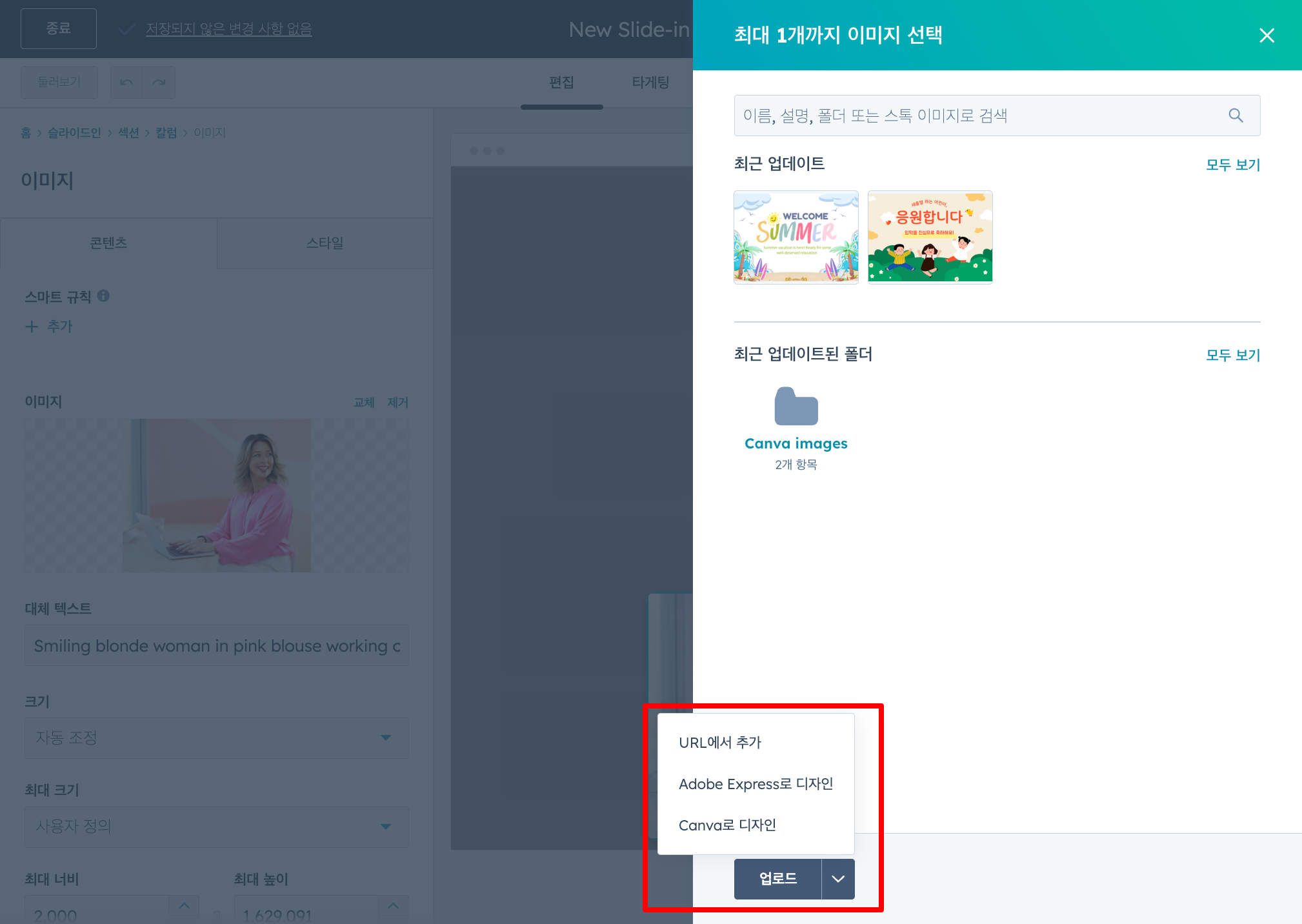Open 모두 보기 for 최근 업데이트
Viewport: 1302px width, 924px height.
pos(1233,165)
